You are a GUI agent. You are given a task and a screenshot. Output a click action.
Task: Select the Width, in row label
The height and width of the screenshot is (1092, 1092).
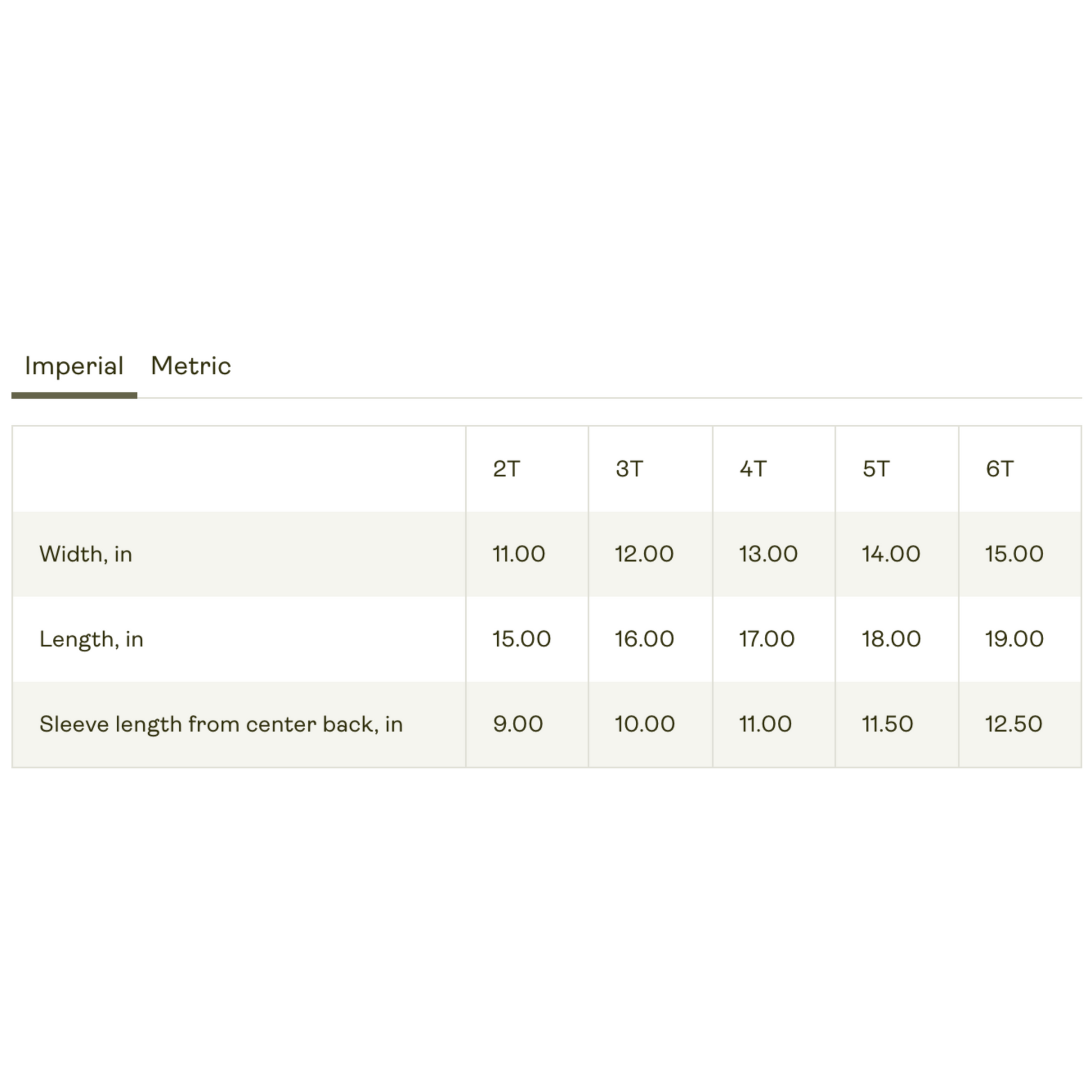[x=85, y=554]
